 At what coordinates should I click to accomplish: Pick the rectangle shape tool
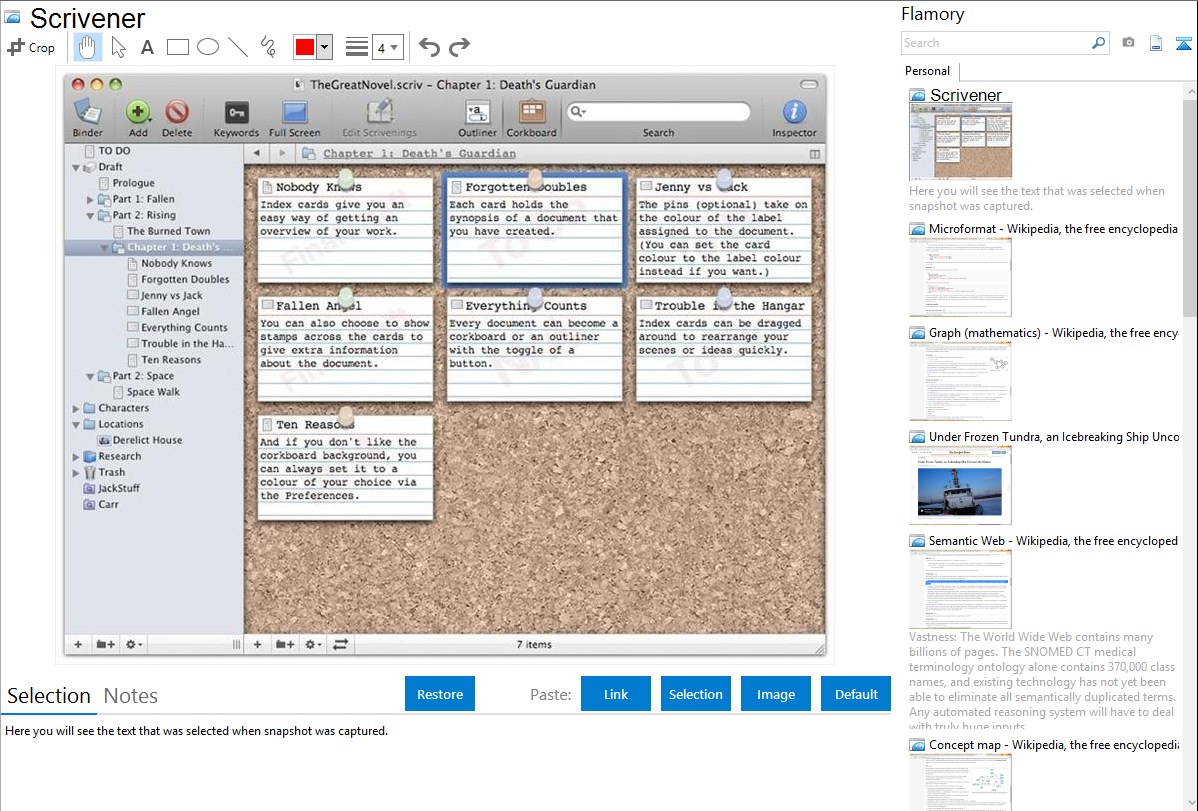point(177,47)
